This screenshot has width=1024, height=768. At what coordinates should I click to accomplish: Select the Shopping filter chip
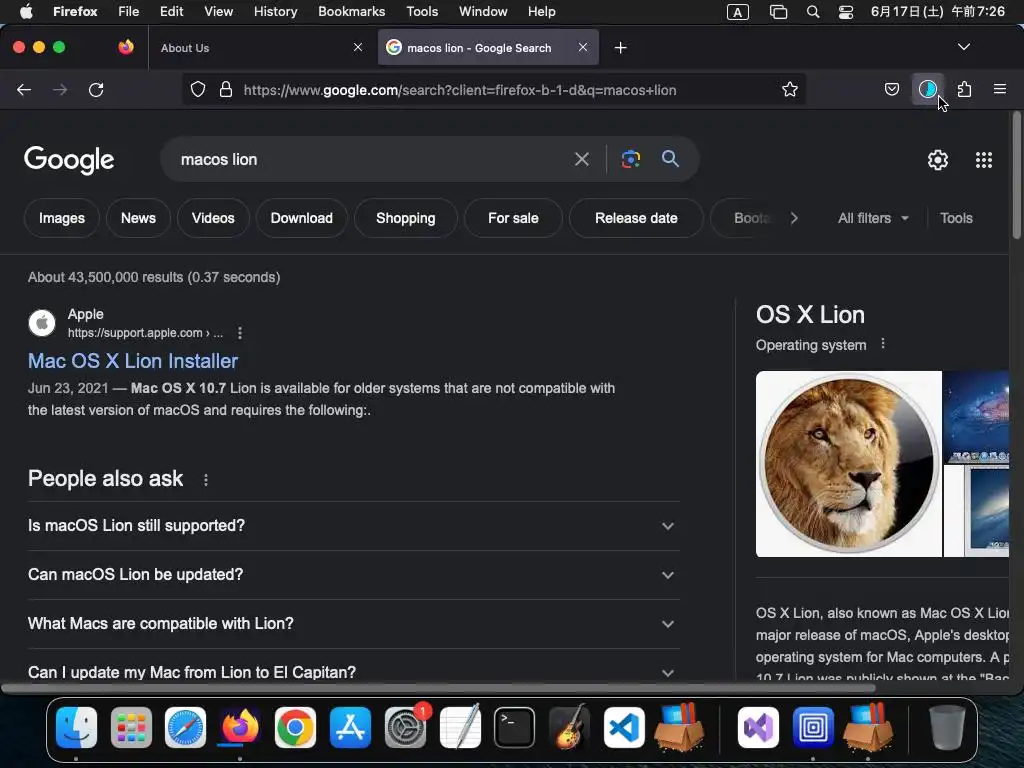tap(406, 218)
